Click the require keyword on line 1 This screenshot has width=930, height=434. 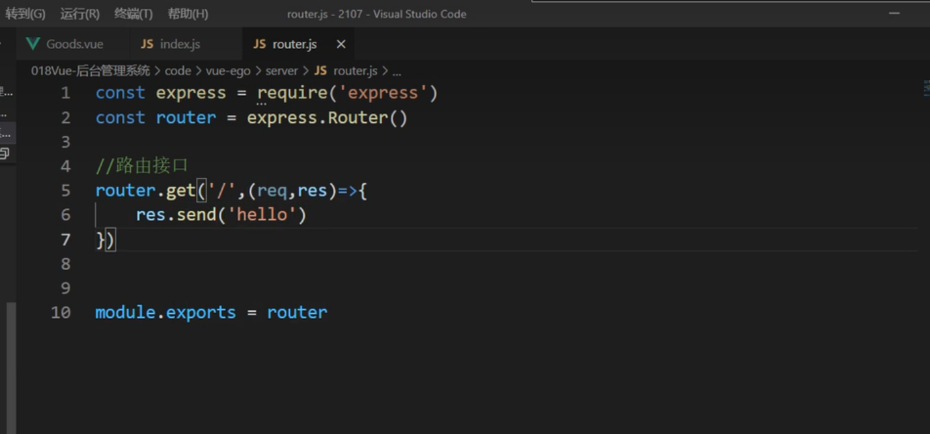(x=292, y=93)
